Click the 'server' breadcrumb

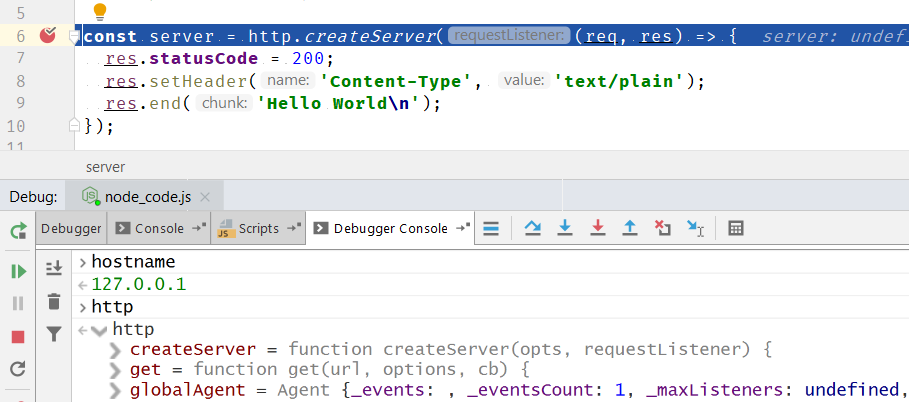click(x=106, y=168)
